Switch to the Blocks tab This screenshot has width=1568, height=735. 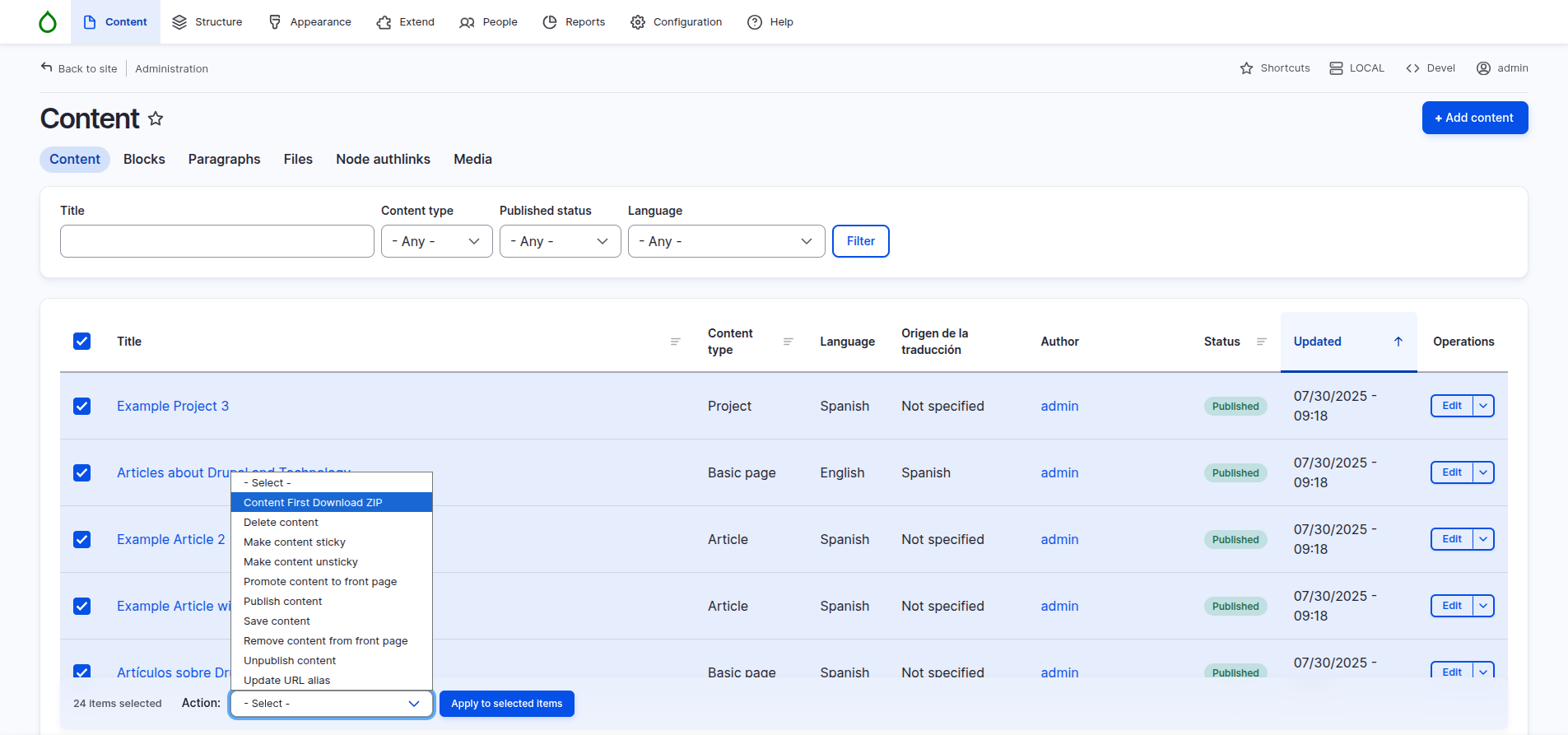pyautogui.click(x=144, y=160)
